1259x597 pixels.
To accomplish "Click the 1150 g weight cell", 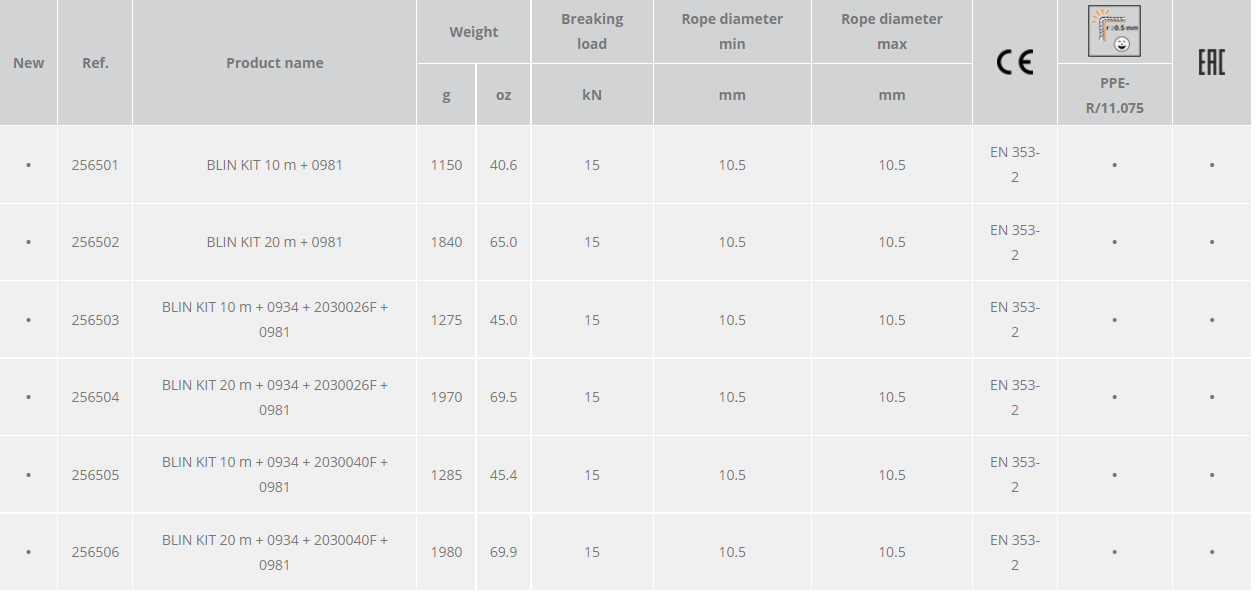I will [x=446, y=165].
